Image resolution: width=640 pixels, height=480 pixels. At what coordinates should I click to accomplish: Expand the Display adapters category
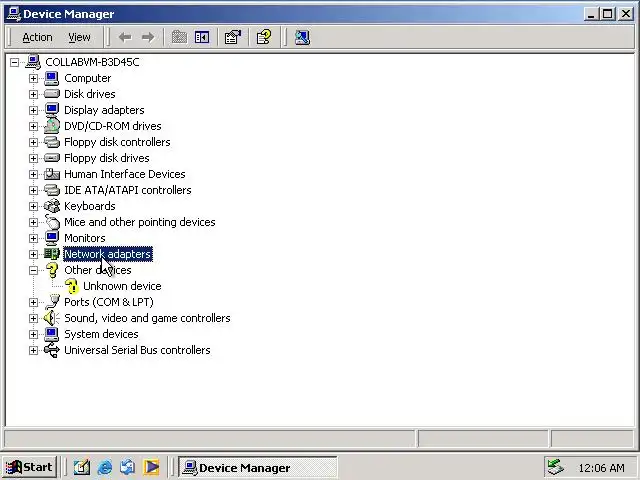33,110
